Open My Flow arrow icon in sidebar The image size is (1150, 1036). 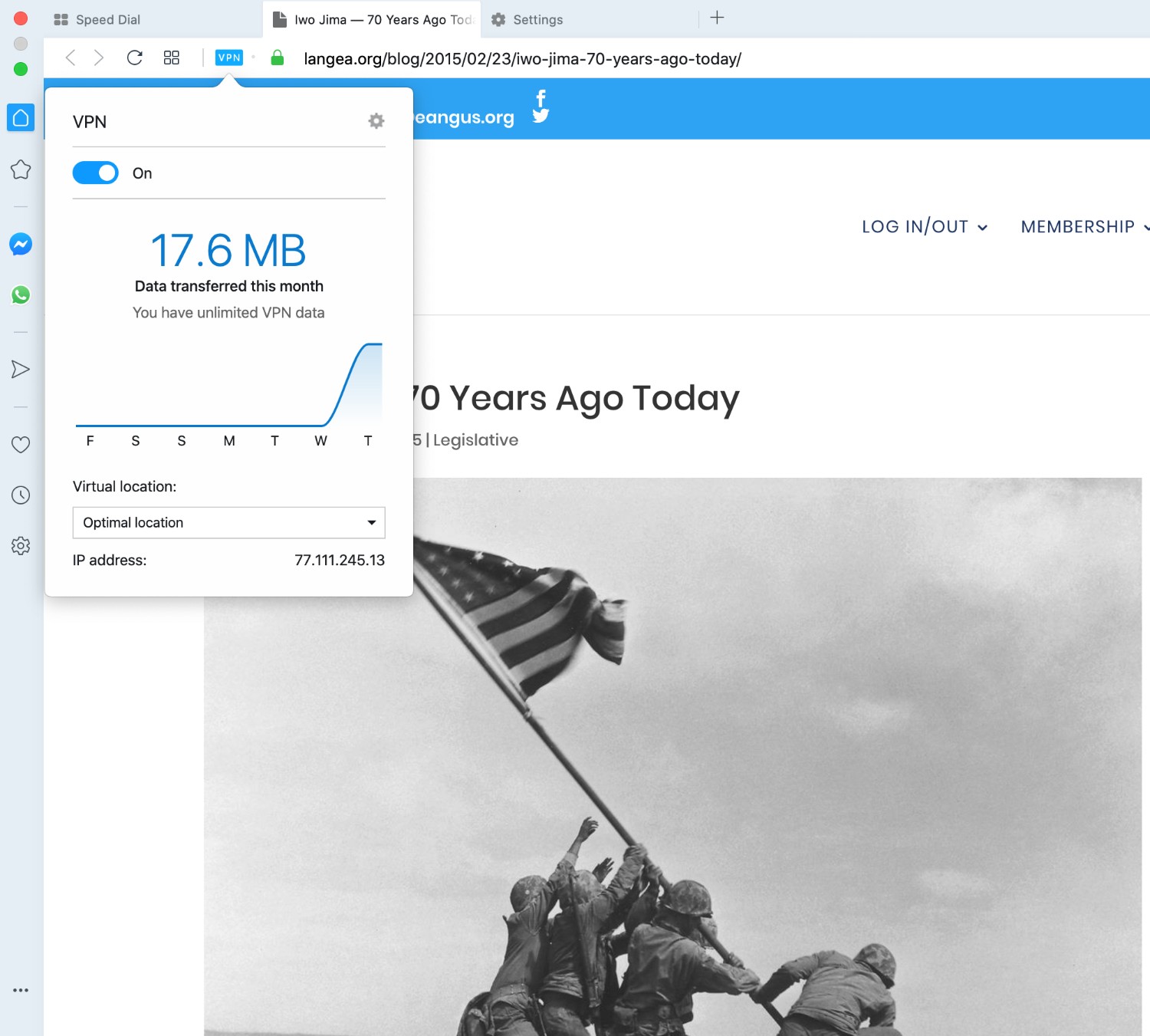pos(21,370)
